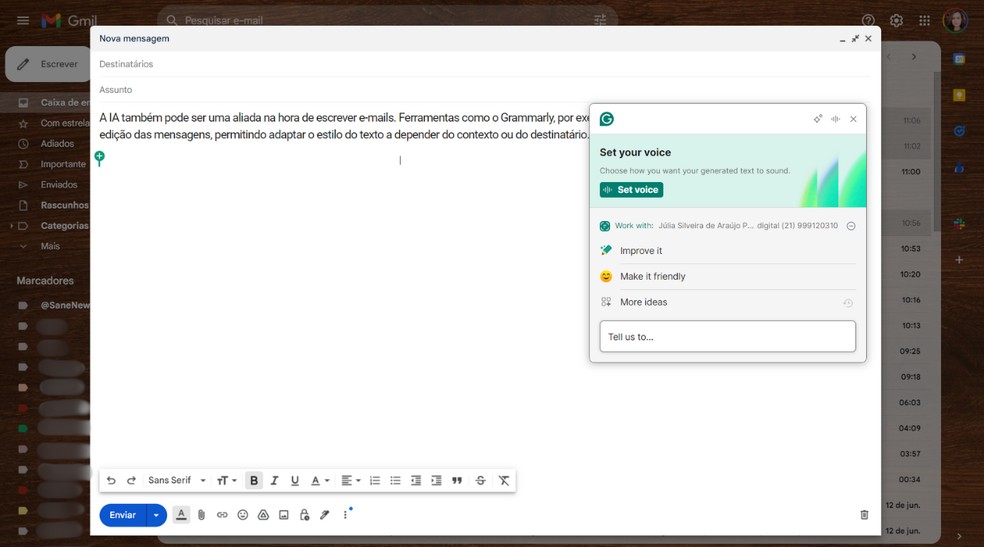The height and width of the screenshot is (547, 984).
Task: Insert files using Google Drive
Action: pyautogui.click(x=264, y=515)
